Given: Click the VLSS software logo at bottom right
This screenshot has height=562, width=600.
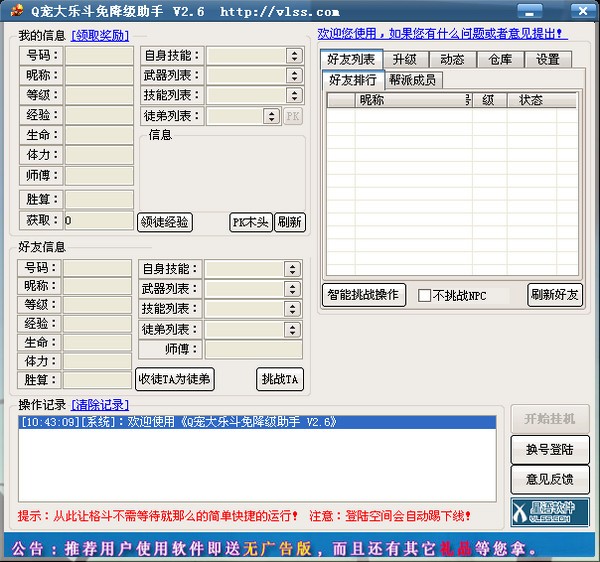Looking at the screenshot, I should [x=543, y=513].
